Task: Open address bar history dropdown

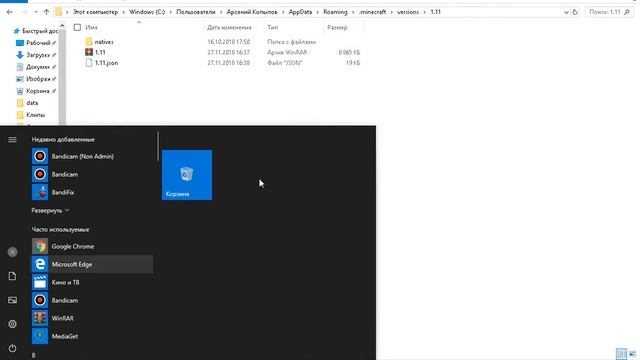Action: (566, 12)
